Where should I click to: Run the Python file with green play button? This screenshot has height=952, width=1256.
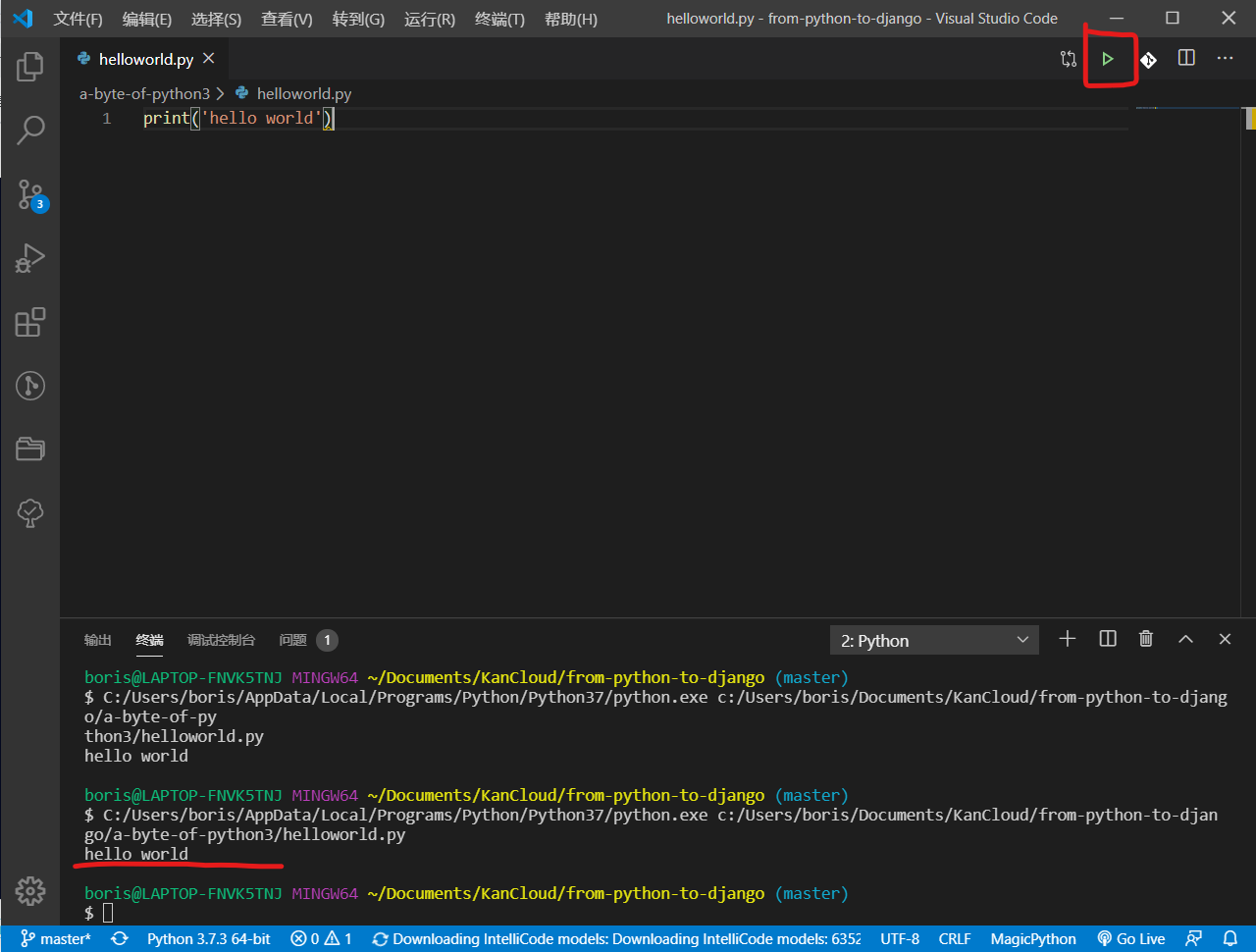click(1108, 59)
